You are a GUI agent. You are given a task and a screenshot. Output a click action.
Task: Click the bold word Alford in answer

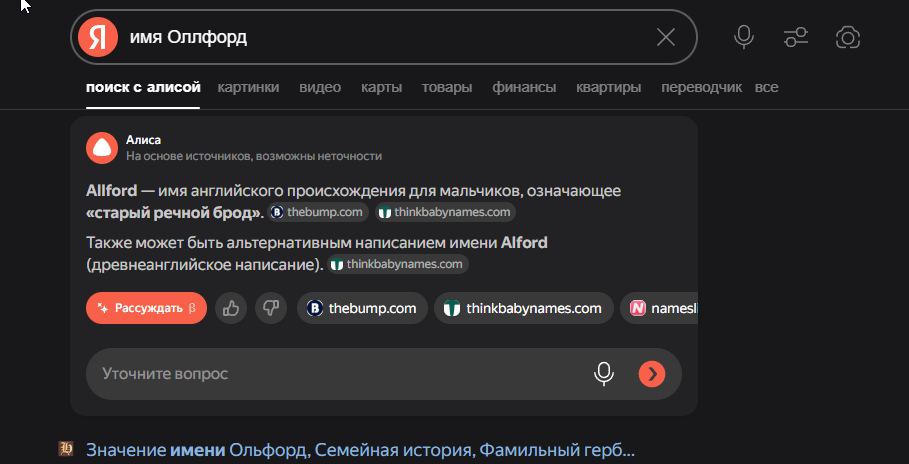click(x=524, y=242)
